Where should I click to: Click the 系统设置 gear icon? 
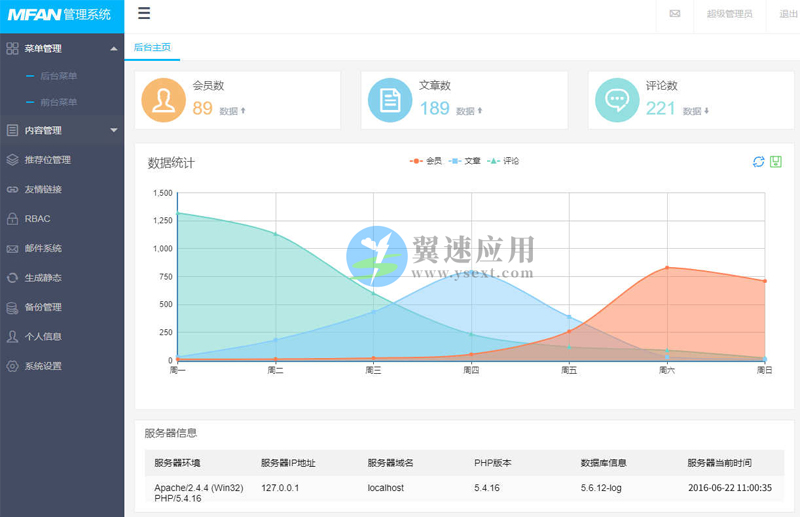(x=12, y=366)
